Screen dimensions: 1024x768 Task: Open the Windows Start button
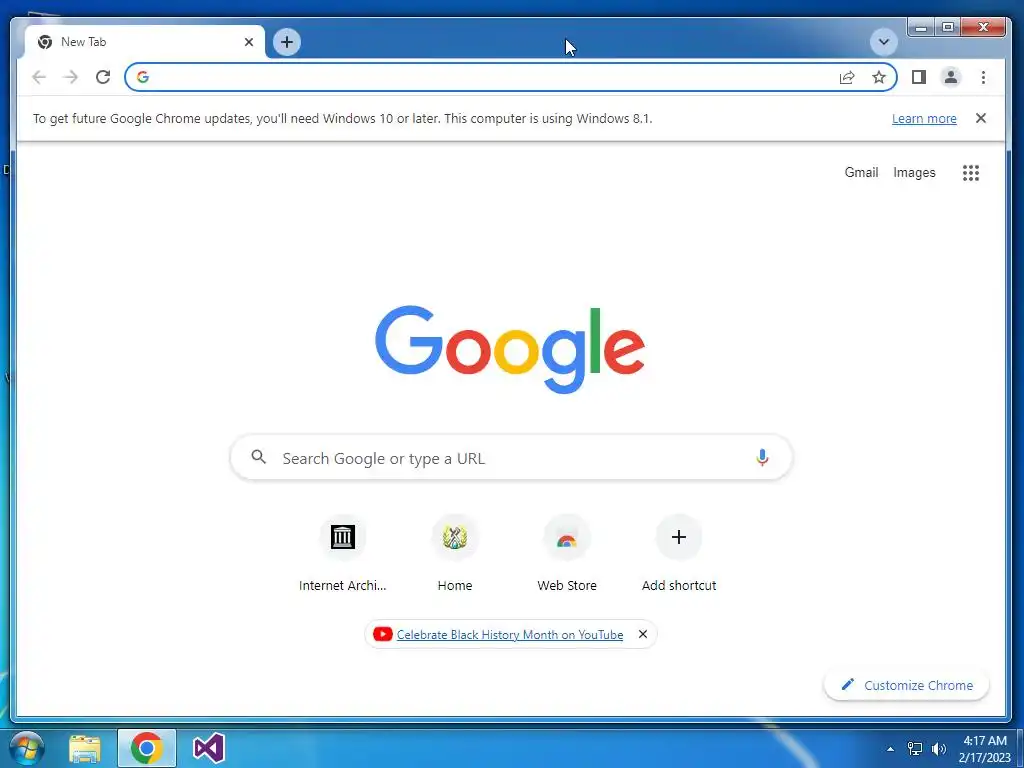(x=26, y=748)
